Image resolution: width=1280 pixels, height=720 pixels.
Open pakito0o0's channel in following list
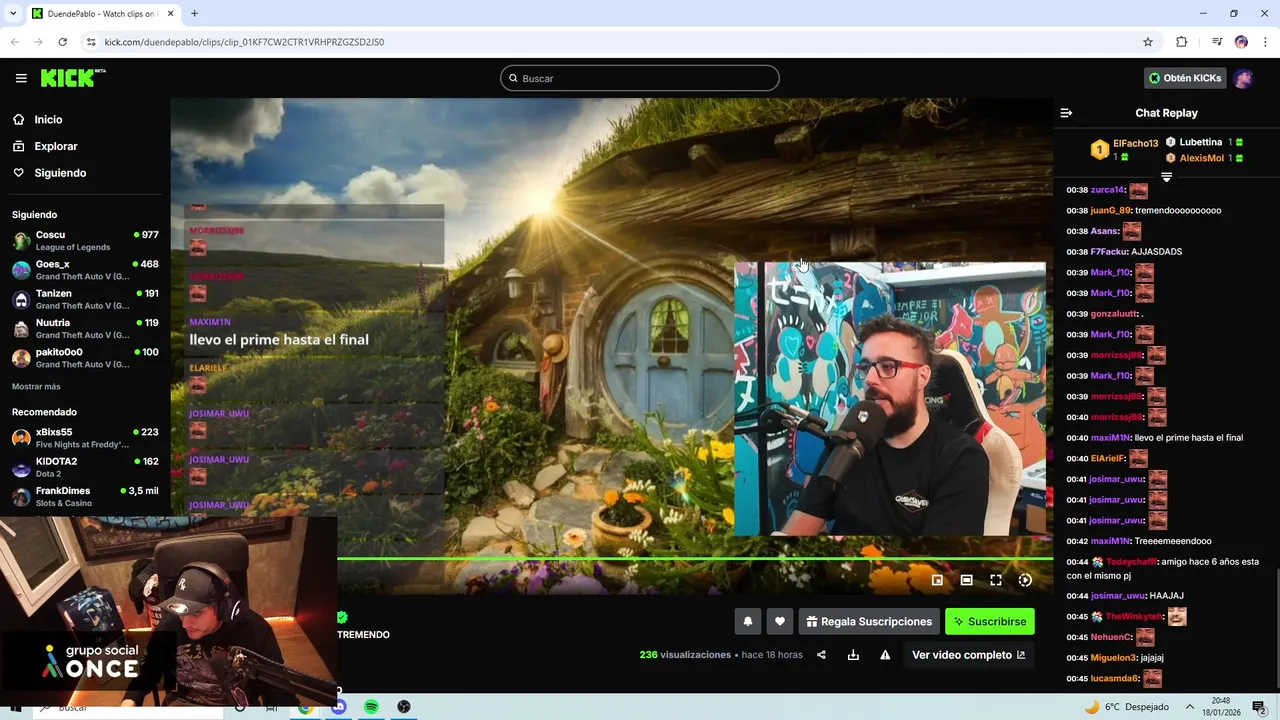[x=85, y=358]
